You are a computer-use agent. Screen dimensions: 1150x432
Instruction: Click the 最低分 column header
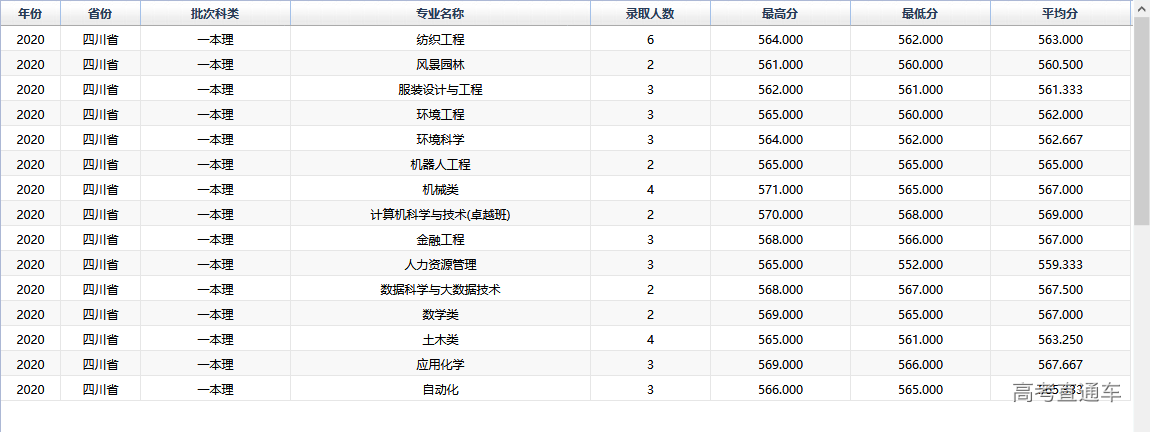point(920,14)
